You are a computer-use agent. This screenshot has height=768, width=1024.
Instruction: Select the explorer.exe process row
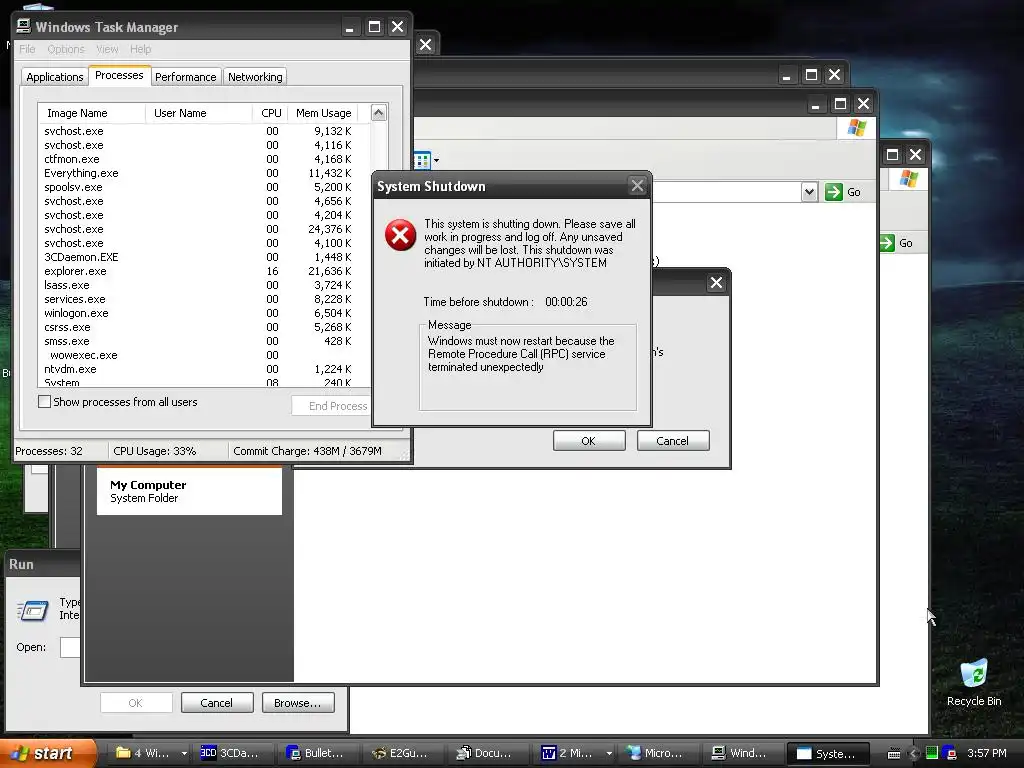[x=204, y=271]
